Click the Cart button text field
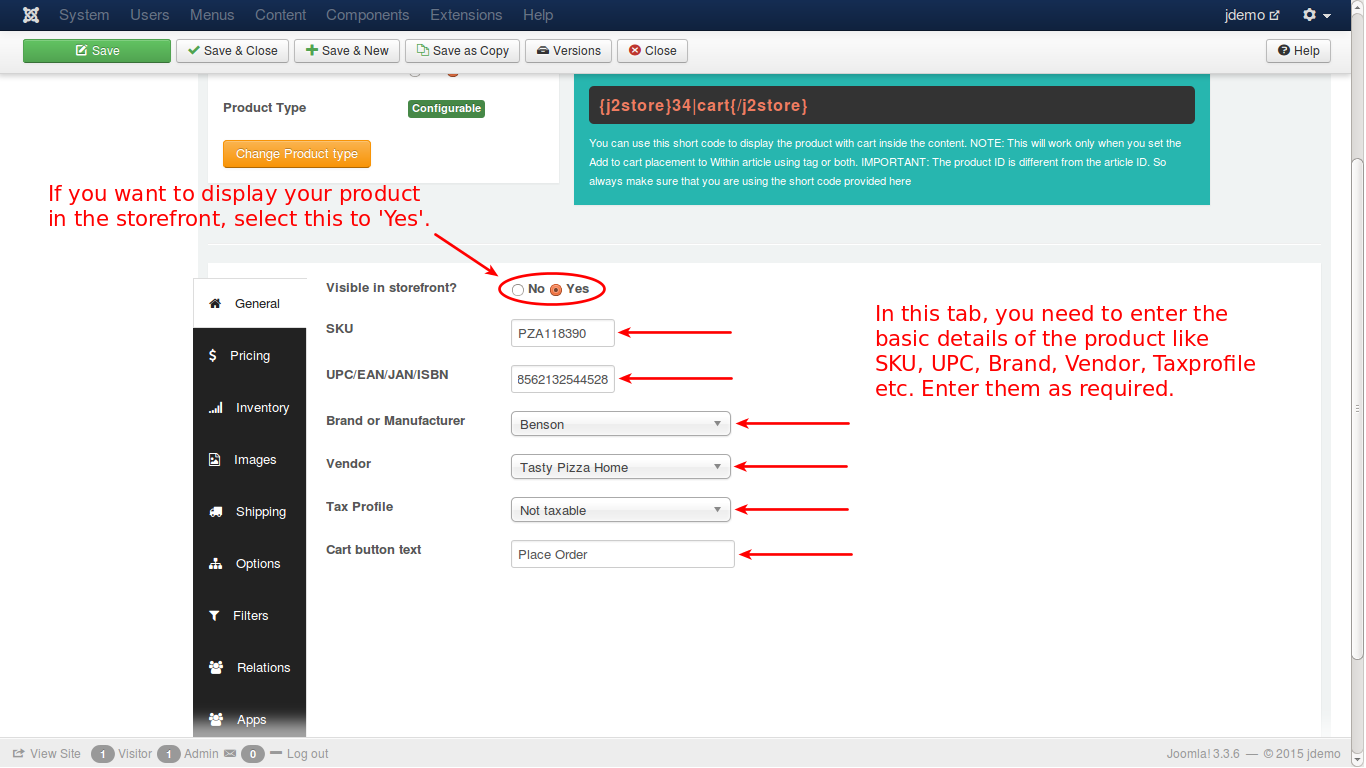1366x768 pixels. pyautogui.click(x=622, y=554)
